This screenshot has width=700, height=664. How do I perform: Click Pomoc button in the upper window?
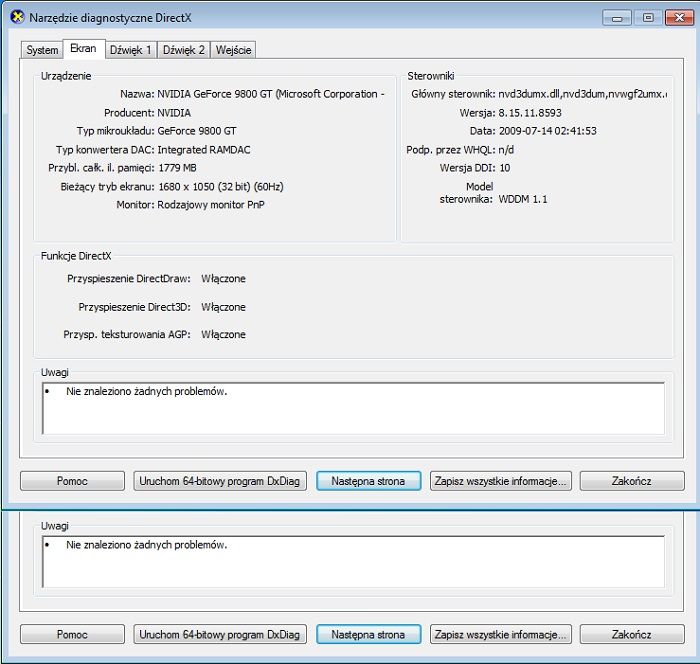click(x=72, y=481)
